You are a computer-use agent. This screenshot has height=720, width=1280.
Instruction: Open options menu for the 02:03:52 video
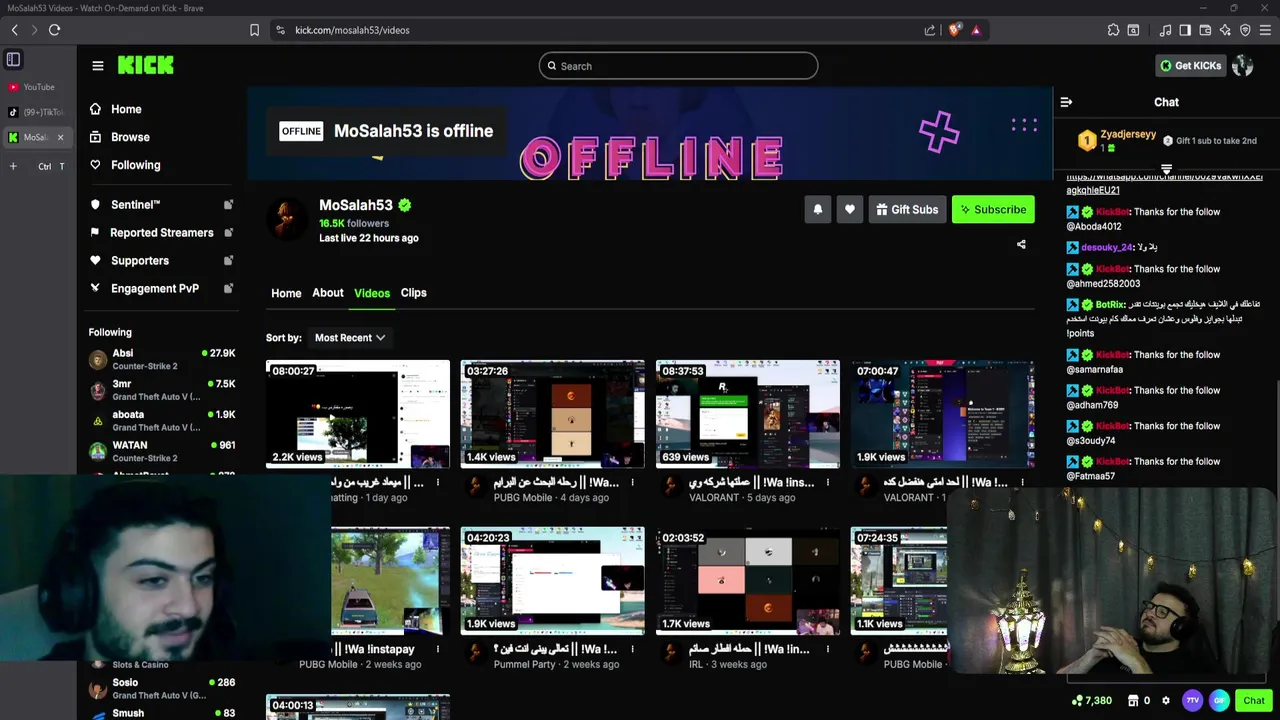point(827,649)
